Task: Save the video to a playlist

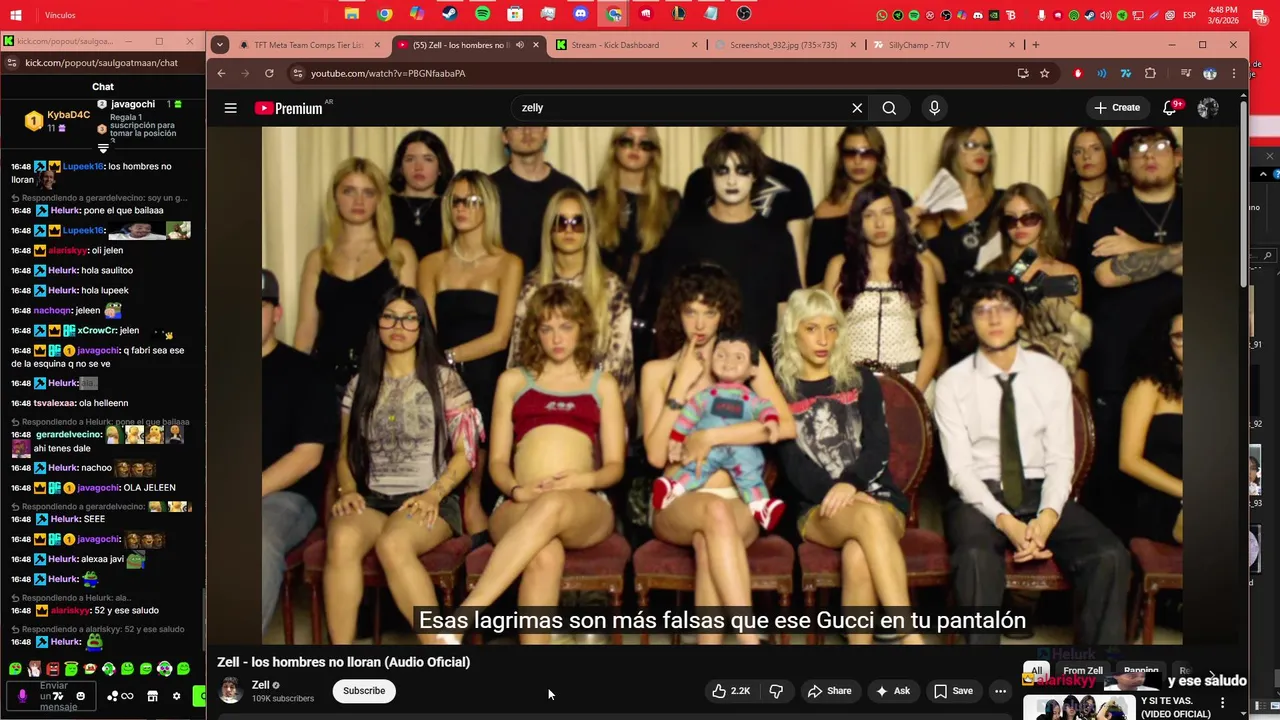Action: (953, 691)
